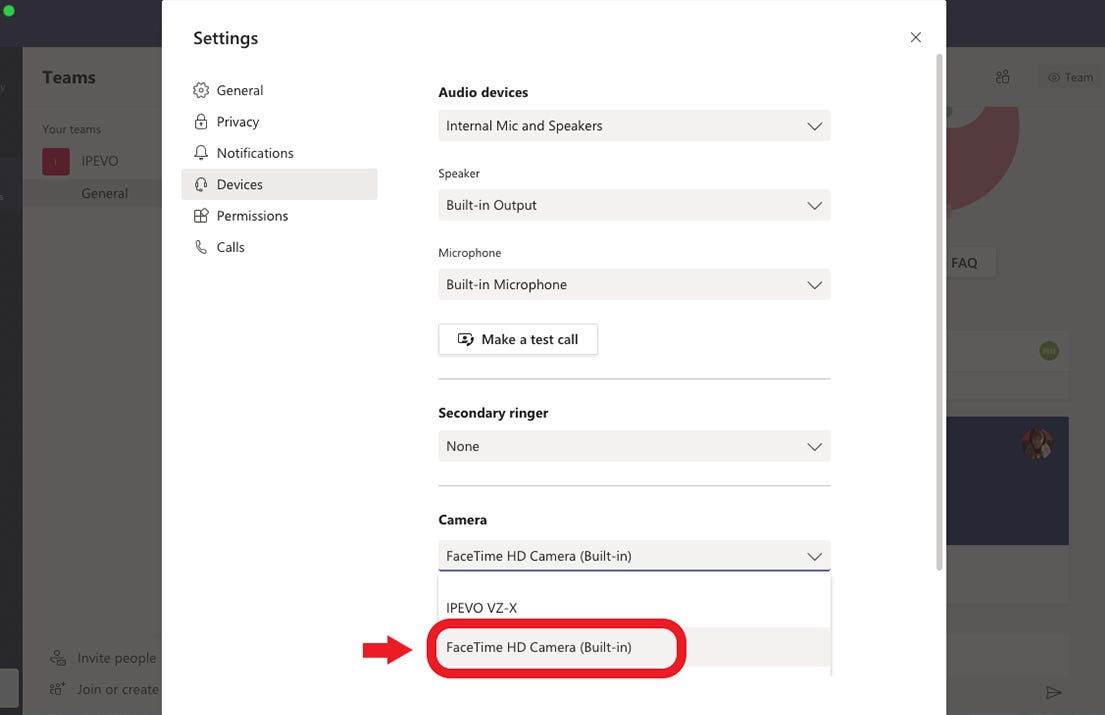Select the Privacy lock icon
This screenshot has width=1105, height=715.
201,122
